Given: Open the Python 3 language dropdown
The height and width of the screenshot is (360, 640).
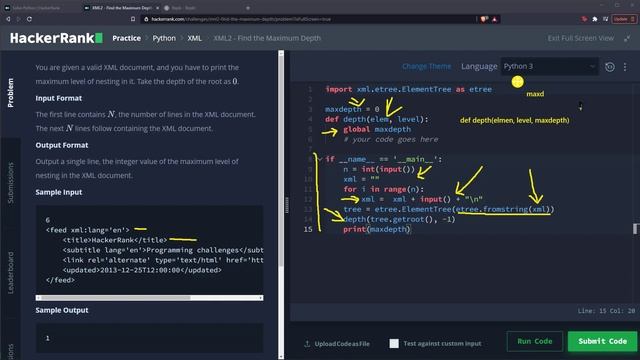Looking at the screenshot, I should [549, 67].
